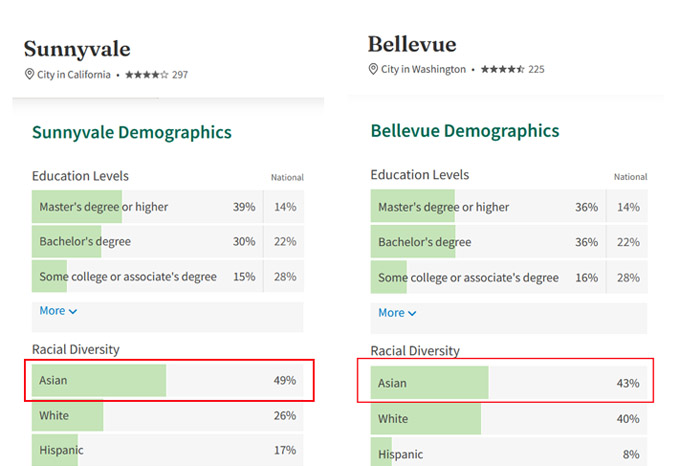Click Sunnyvale's star rating icons

[x=146, y=75]
